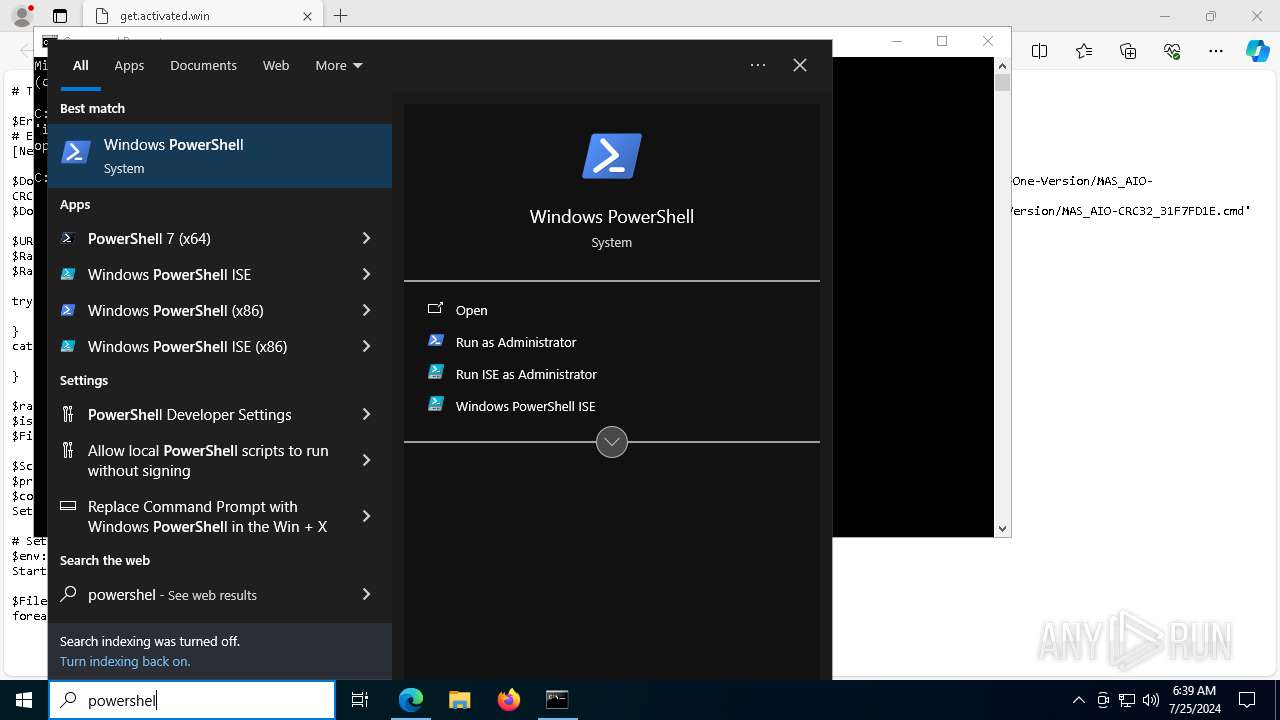Image resolution: width=1280 pixels, height=720 pixels.
Task: Select the Documents search tab
Action: (203, 65)
